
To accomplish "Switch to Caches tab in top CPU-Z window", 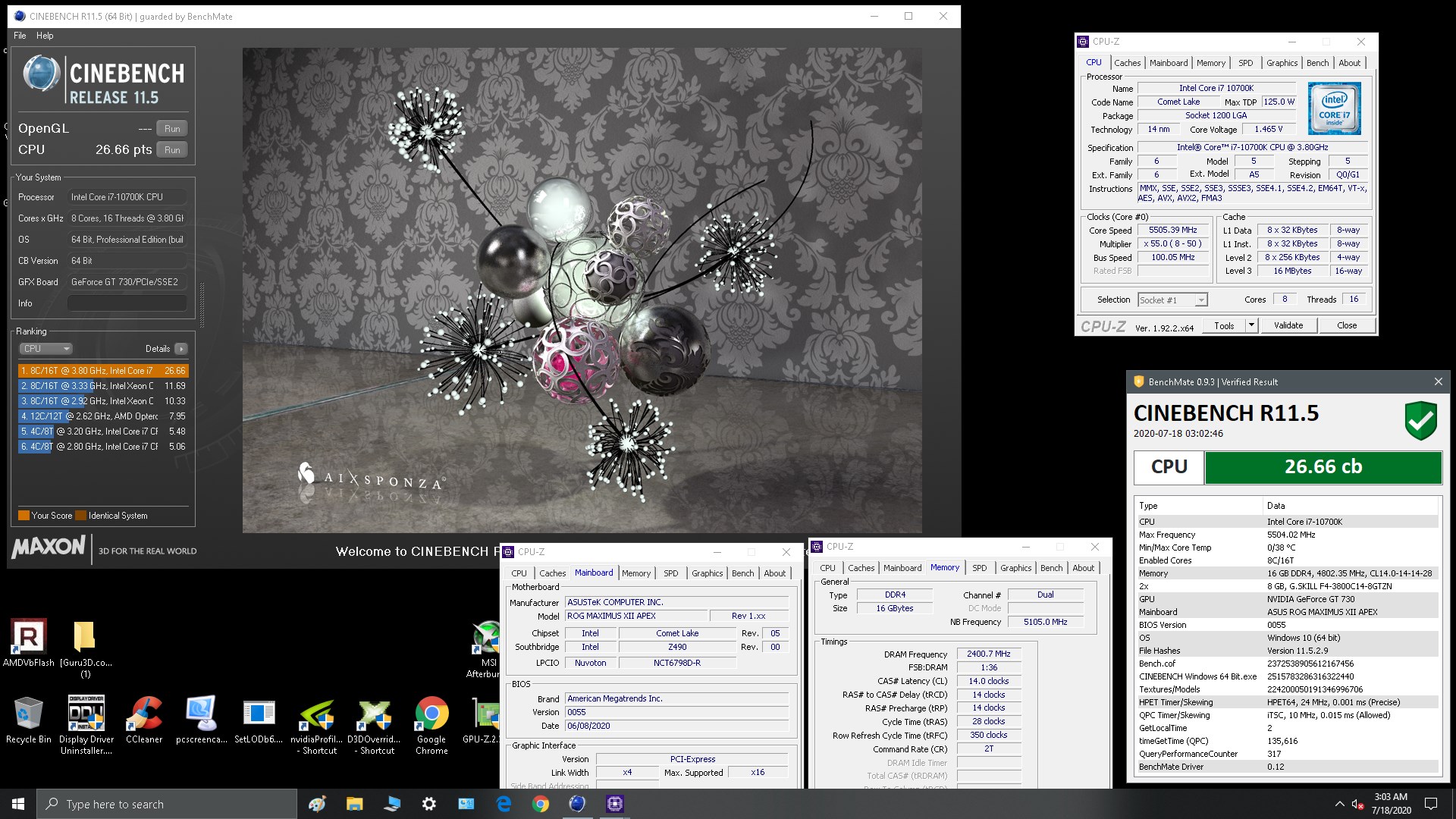I will pos(1127,63).
